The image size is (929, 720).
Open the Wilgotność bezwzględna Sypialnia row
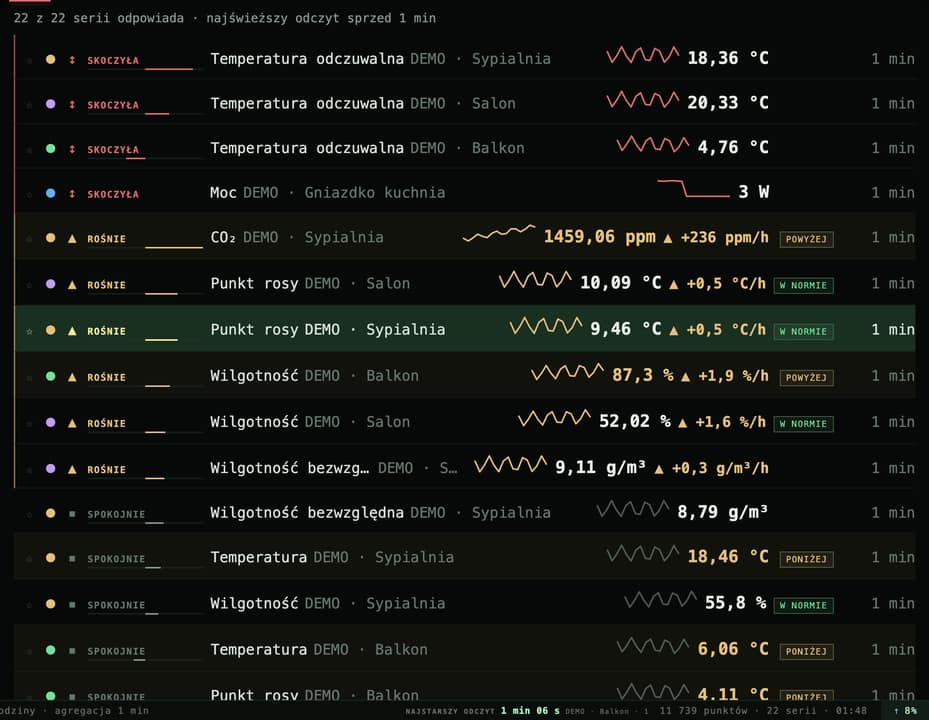pos(464,513)
